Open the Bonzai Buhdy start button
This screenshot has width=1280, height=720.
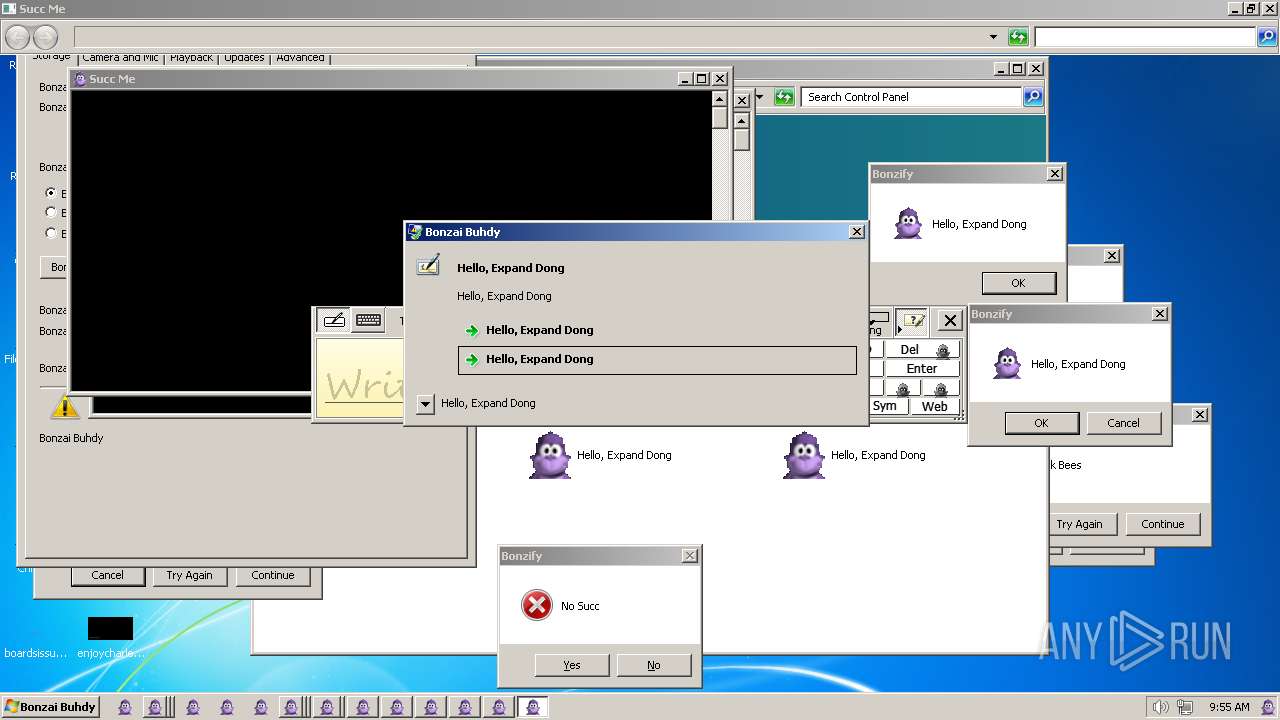coord(51,707)
